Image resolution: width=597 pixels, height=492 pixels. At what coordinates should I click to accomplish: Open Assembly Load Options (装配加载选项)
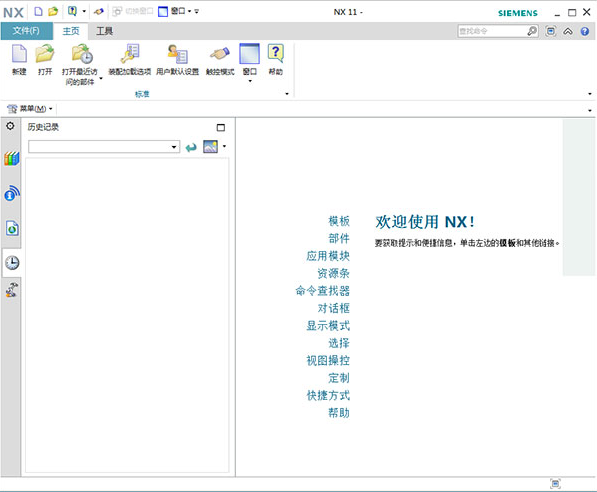pyautogui.click(x=130, y=54)
